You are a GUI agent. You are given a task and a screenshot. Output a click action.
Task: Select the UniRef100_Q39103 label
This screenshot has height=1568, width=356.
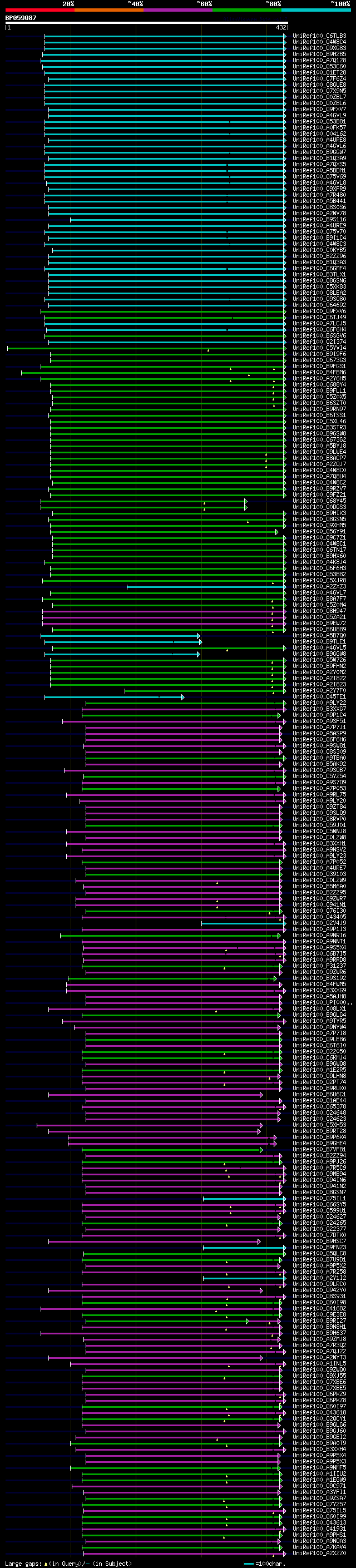pyautogui.click(x=319, y=874)
